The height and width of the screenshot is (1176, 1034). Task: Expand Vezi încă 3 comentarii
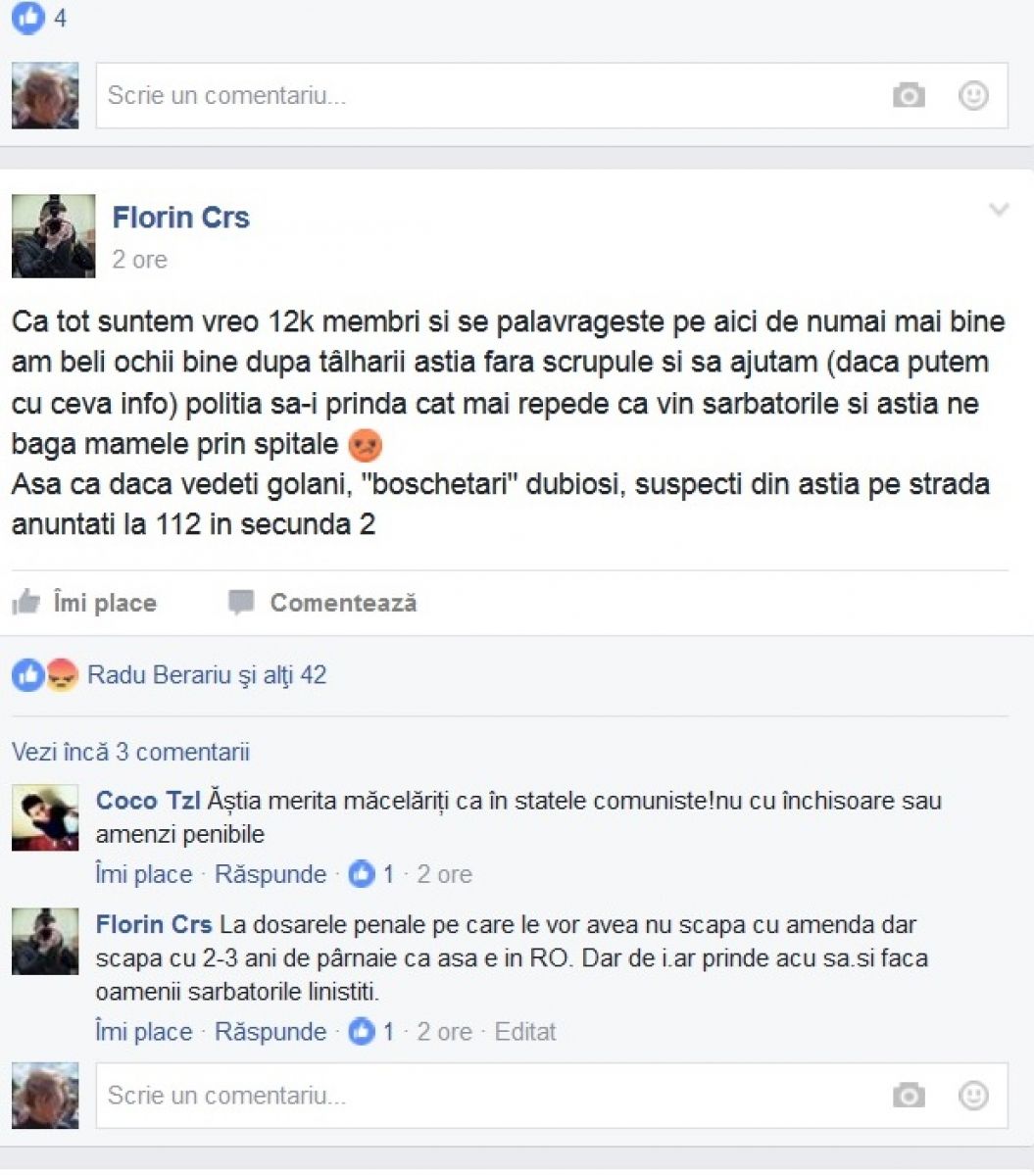pos(130,753)
